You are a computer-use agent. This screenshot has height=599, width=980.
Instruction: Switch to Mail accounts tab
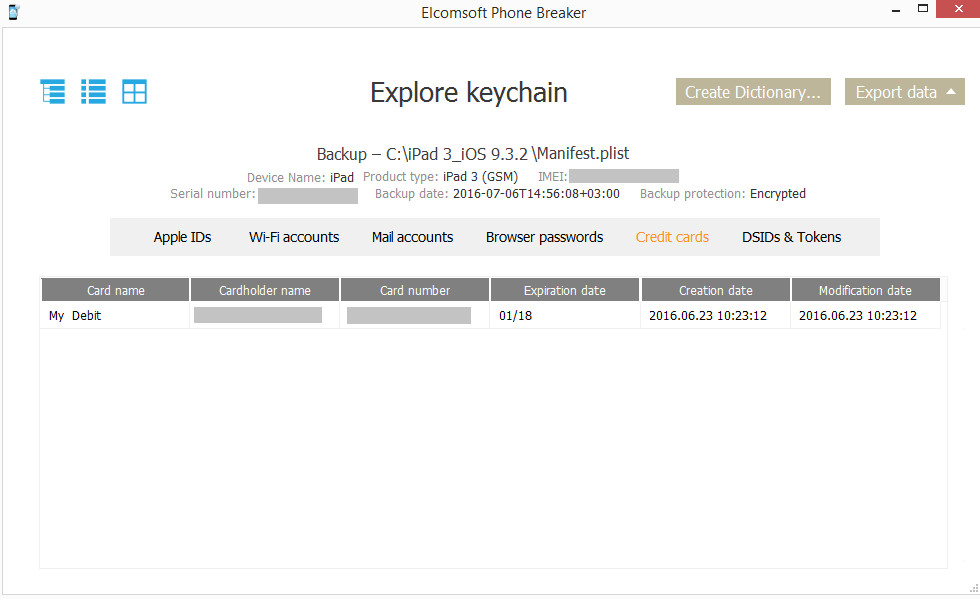(x=412, y=238)
